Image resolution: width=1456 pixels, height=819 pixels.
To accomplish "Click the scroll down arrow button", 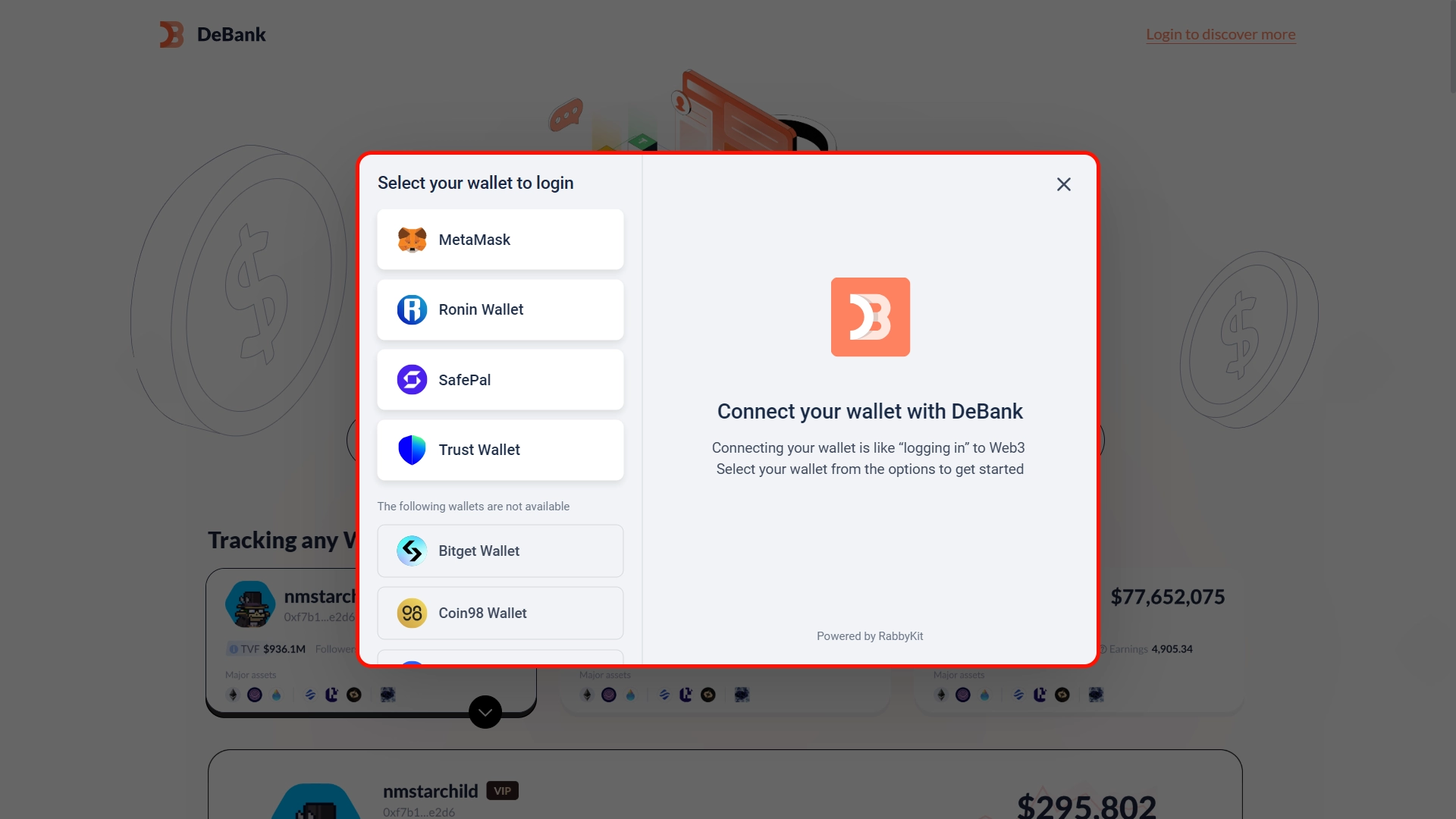I will [x=485, y=712].
